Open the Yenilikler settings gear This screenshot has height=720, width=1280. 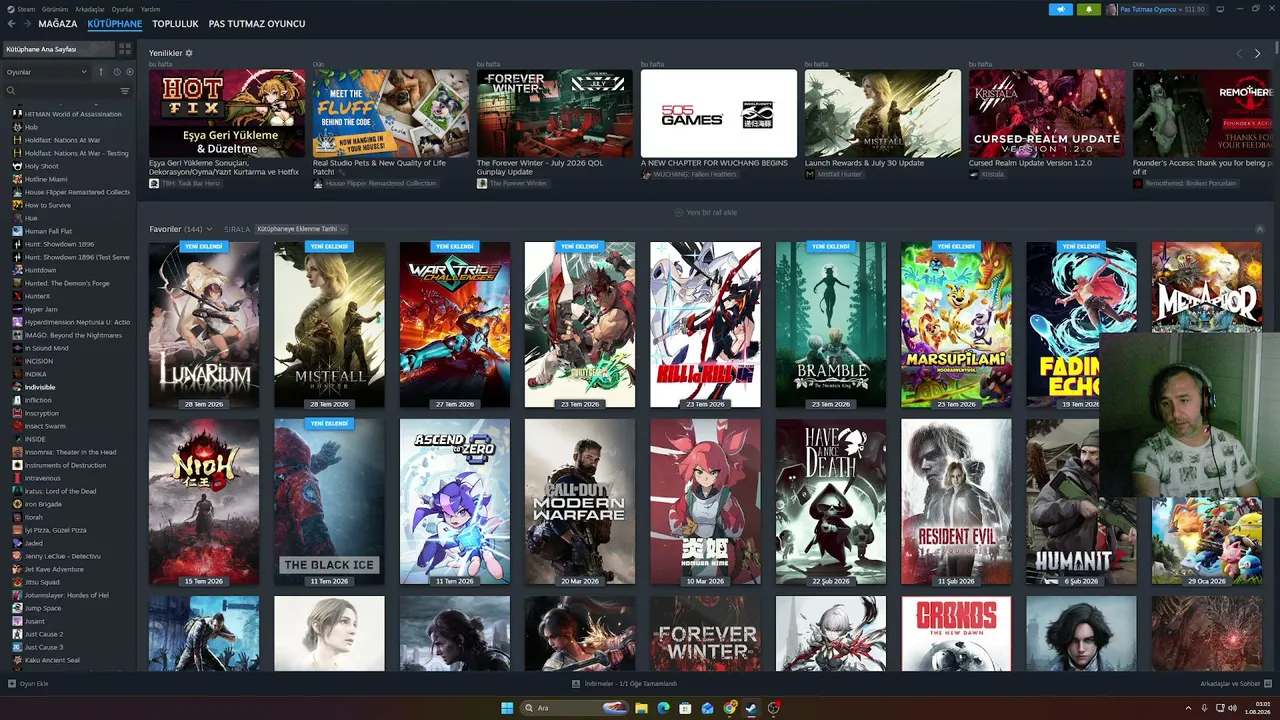coord(189,53)
